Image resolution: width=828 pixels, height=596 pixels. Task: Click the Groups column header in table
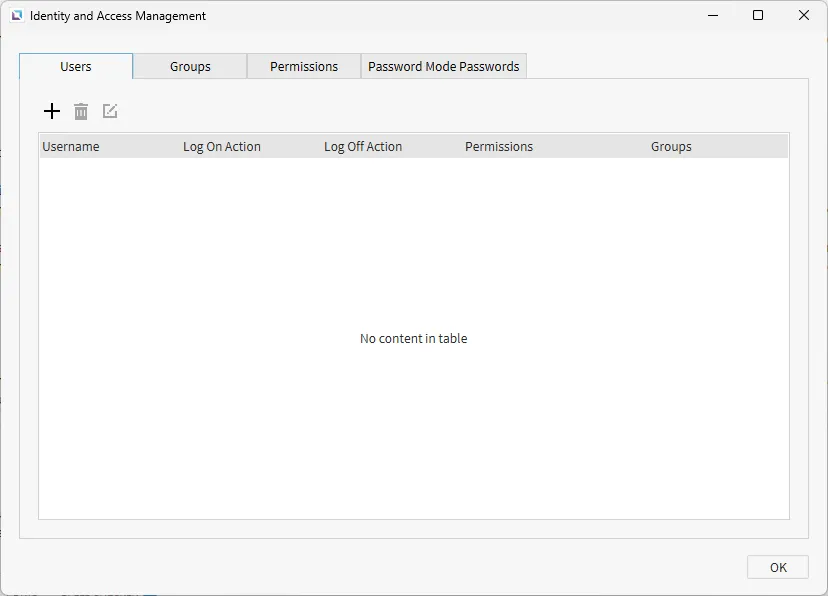[x=671, y=146]
